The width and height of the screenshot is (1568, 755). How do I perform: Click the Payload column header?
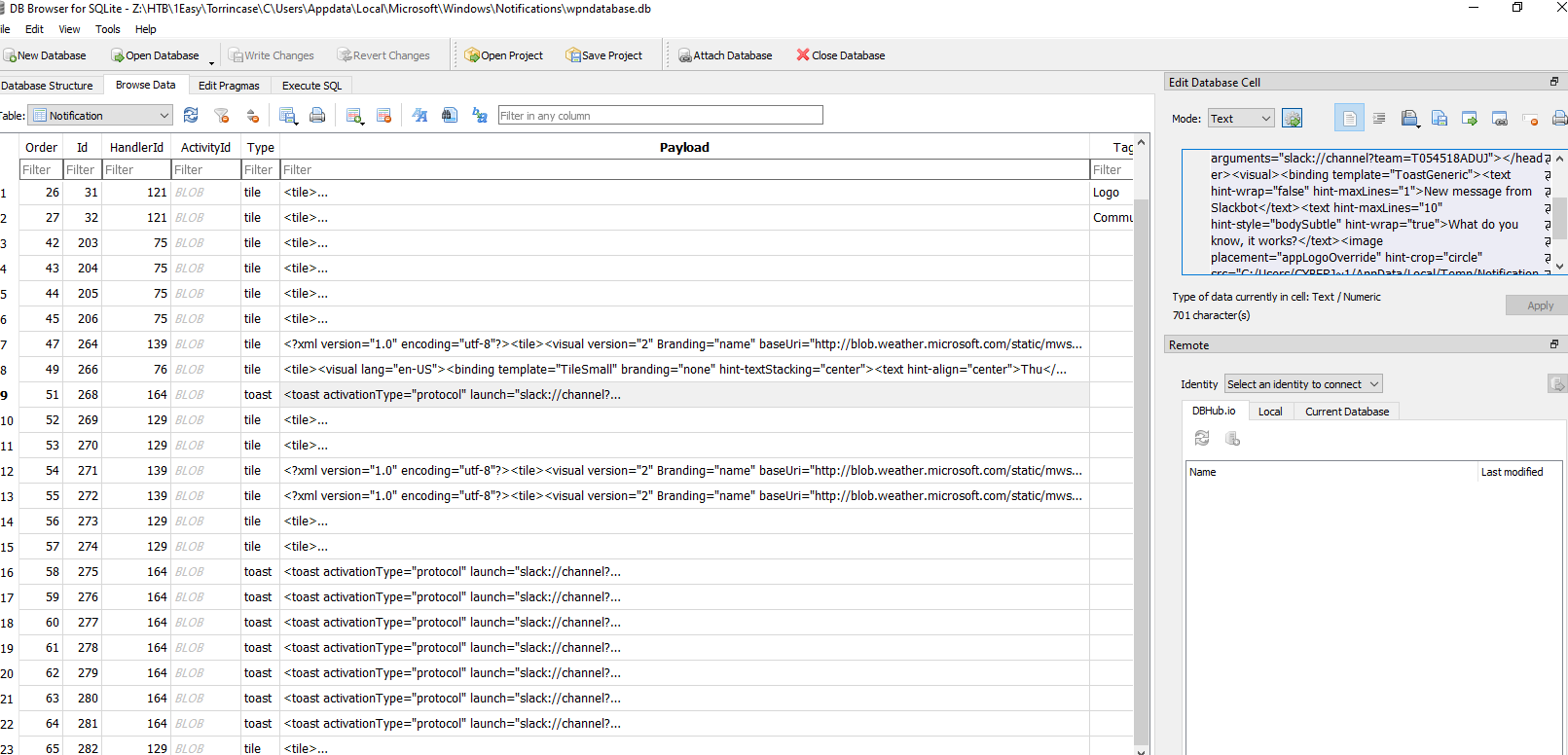(684, 148)
